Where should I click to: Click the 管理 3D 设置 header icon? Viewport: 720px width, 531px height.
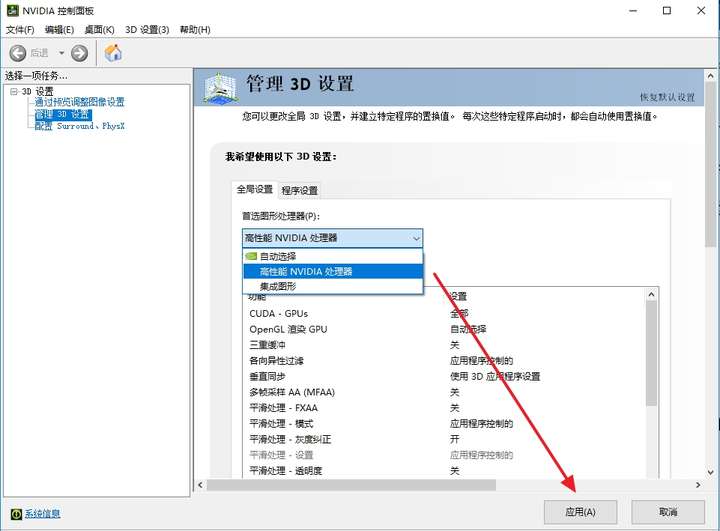[x=221, y=87]
